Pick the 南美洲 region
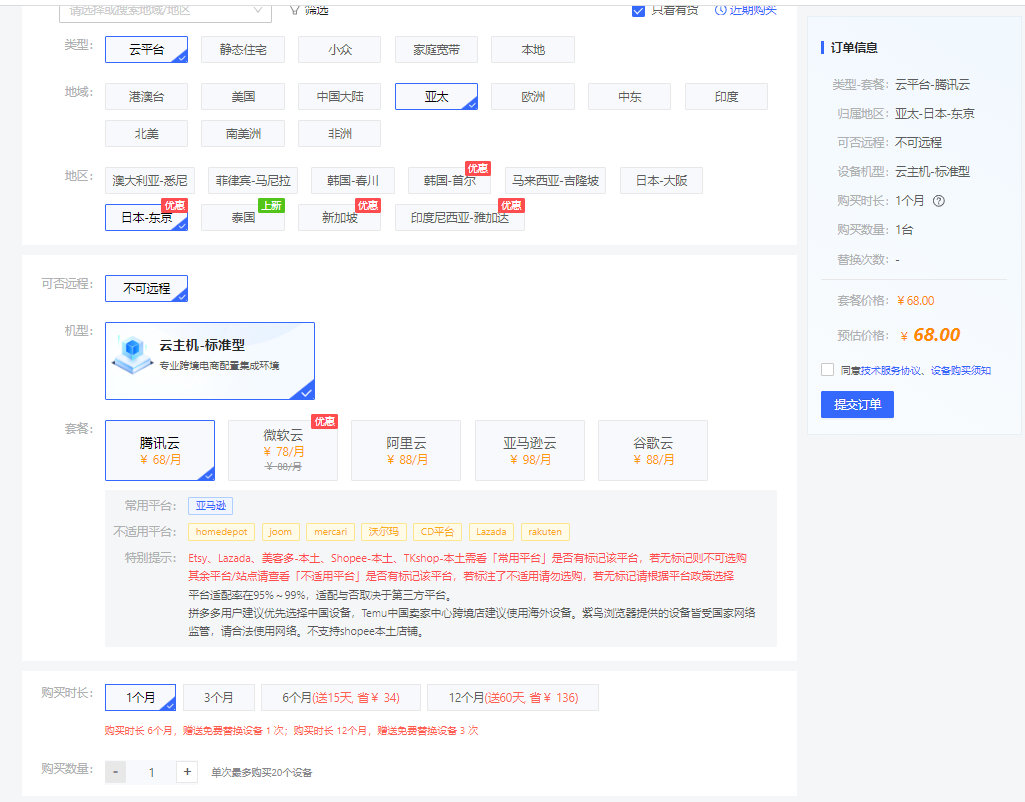Viewport: 1025px width, 802px height. point(243,134)
